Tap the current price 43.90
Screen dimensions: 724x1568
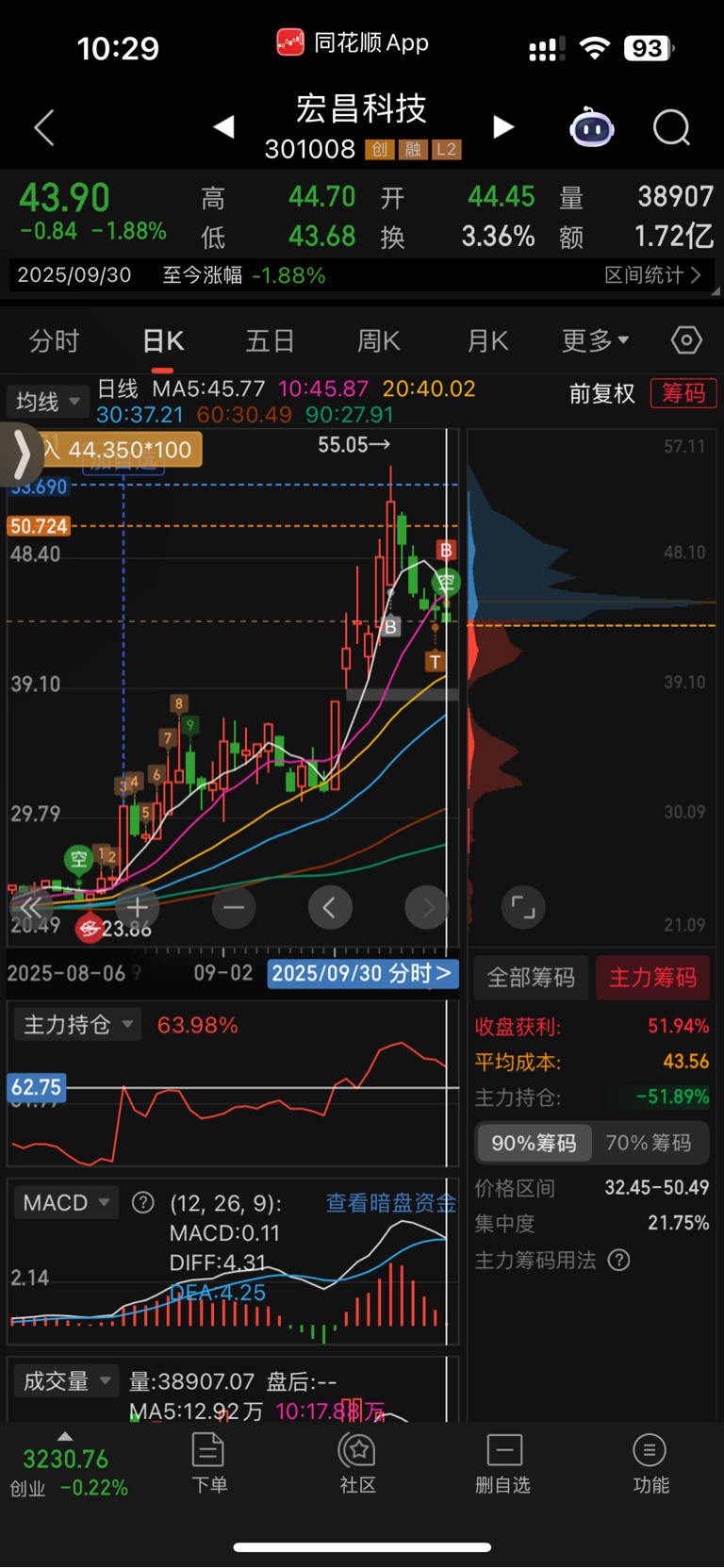[x=64, y=198]
